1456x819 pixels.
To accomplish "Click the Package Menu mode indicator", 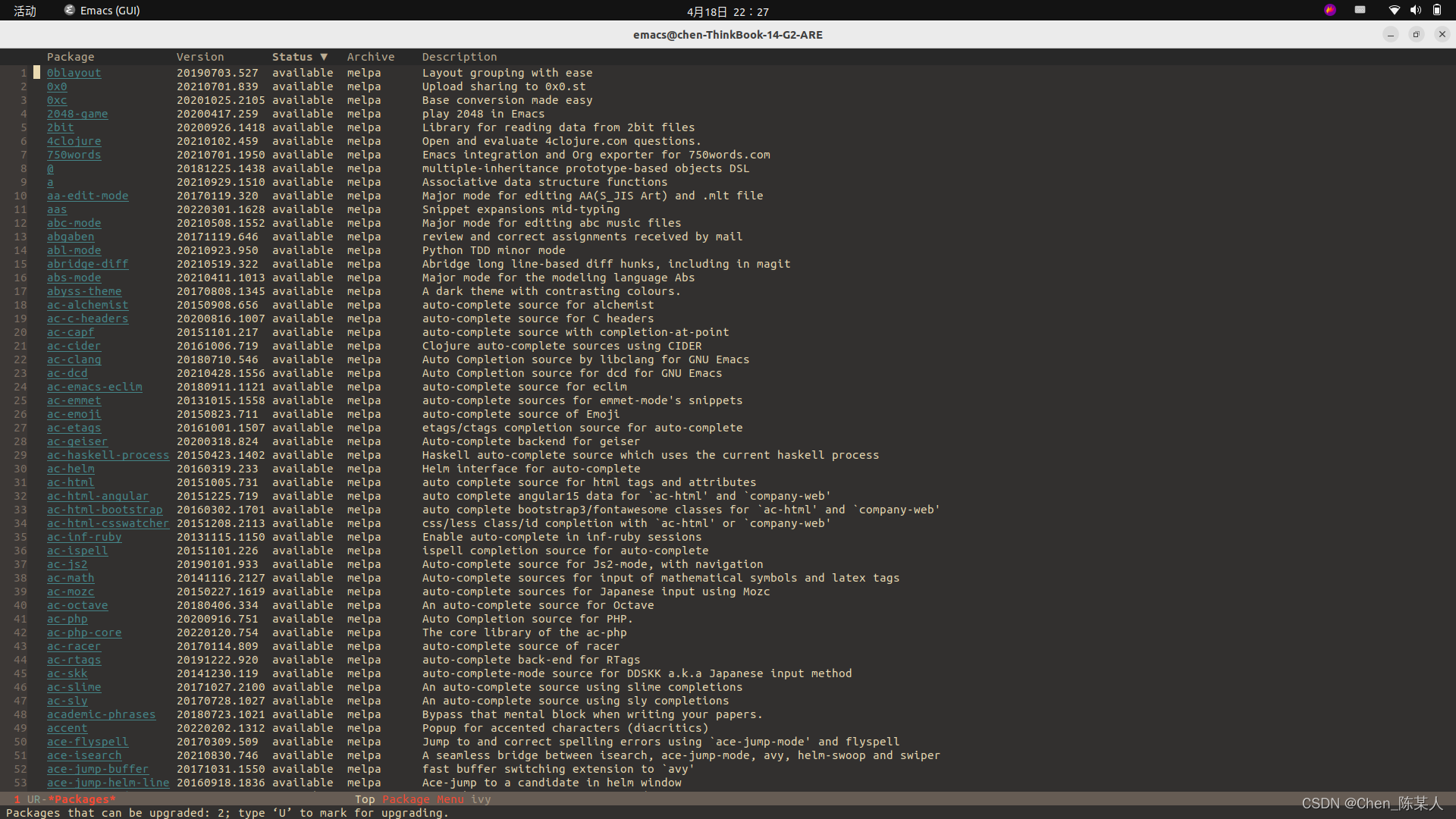I will (423, 799).
